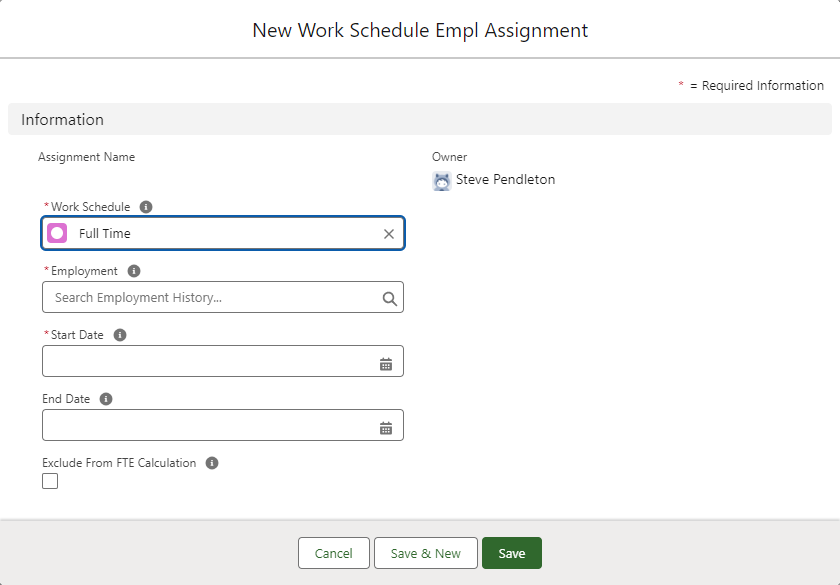Clear the Full Time work schedule selection

point(389,234)
